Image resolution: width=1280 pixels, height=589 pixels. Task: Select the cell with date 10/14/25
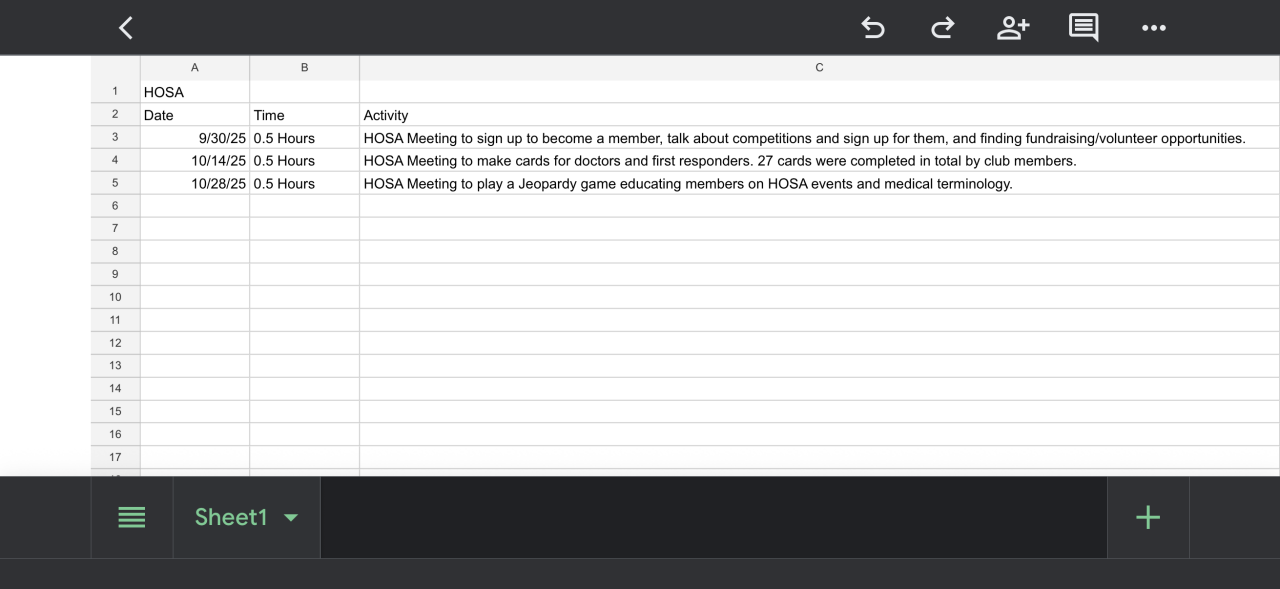click(x=194, y=161)
